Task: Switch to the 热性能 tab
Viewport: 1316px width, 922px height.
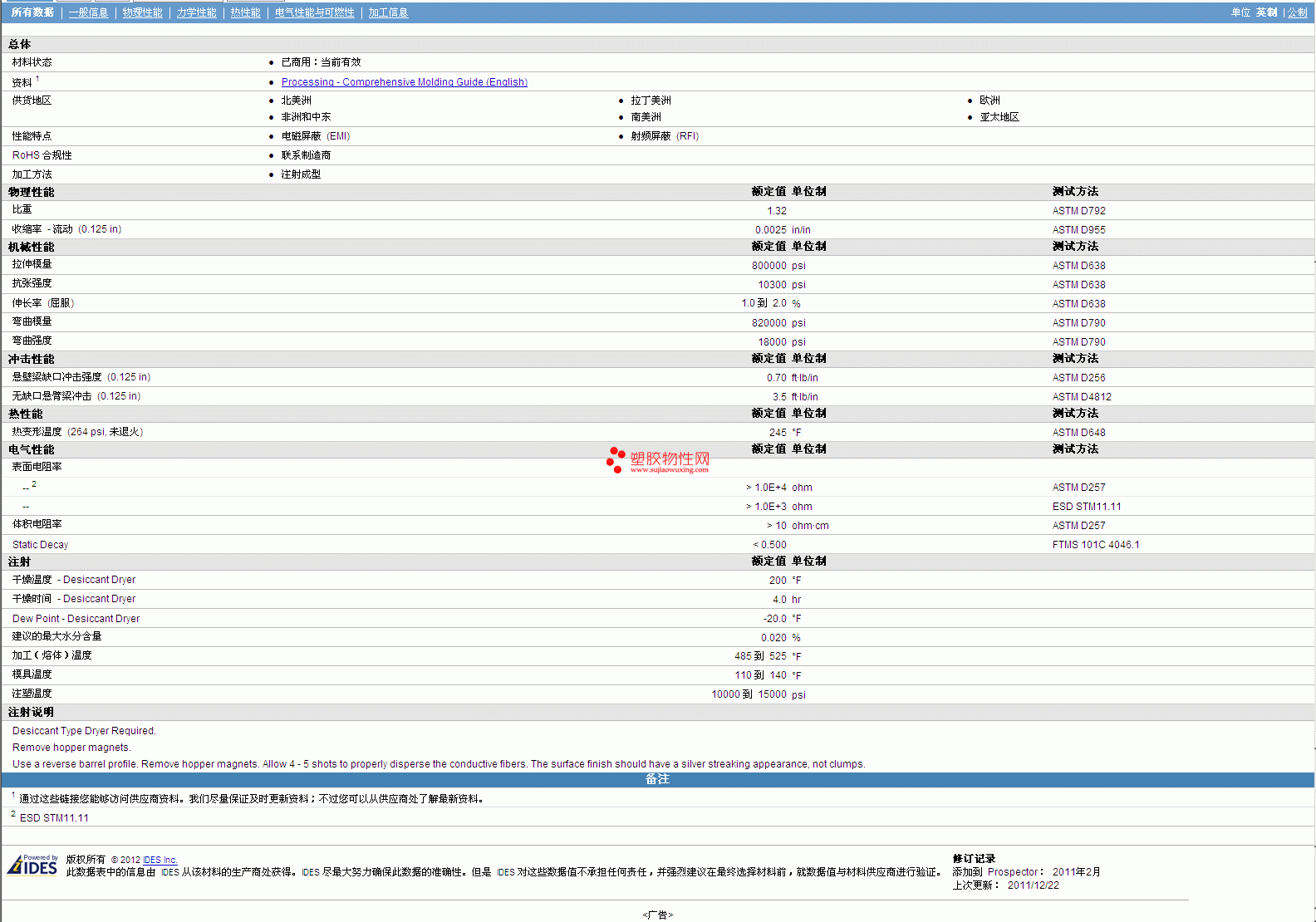Action: (x=245, y=12)
